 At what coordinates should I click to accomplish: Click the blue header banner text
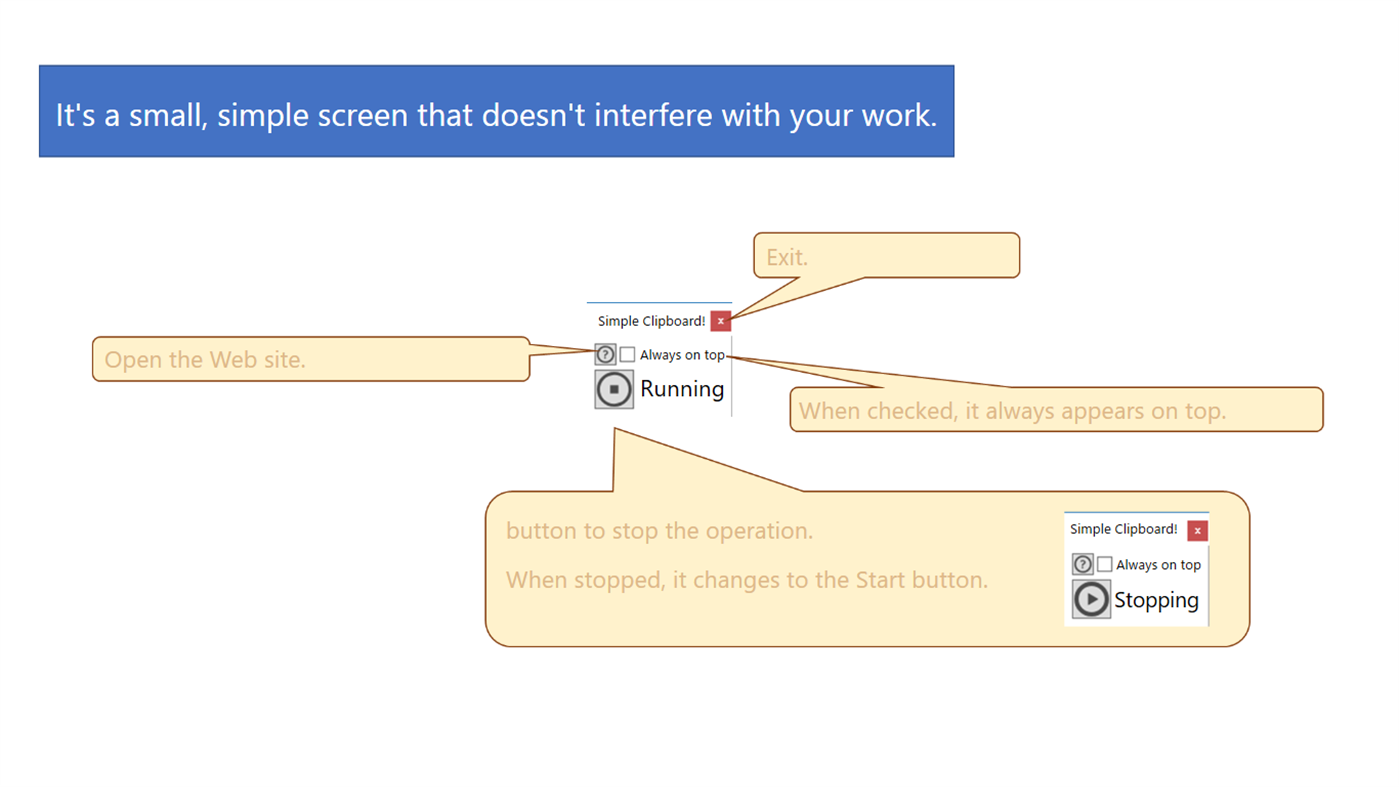coord(496,111)
